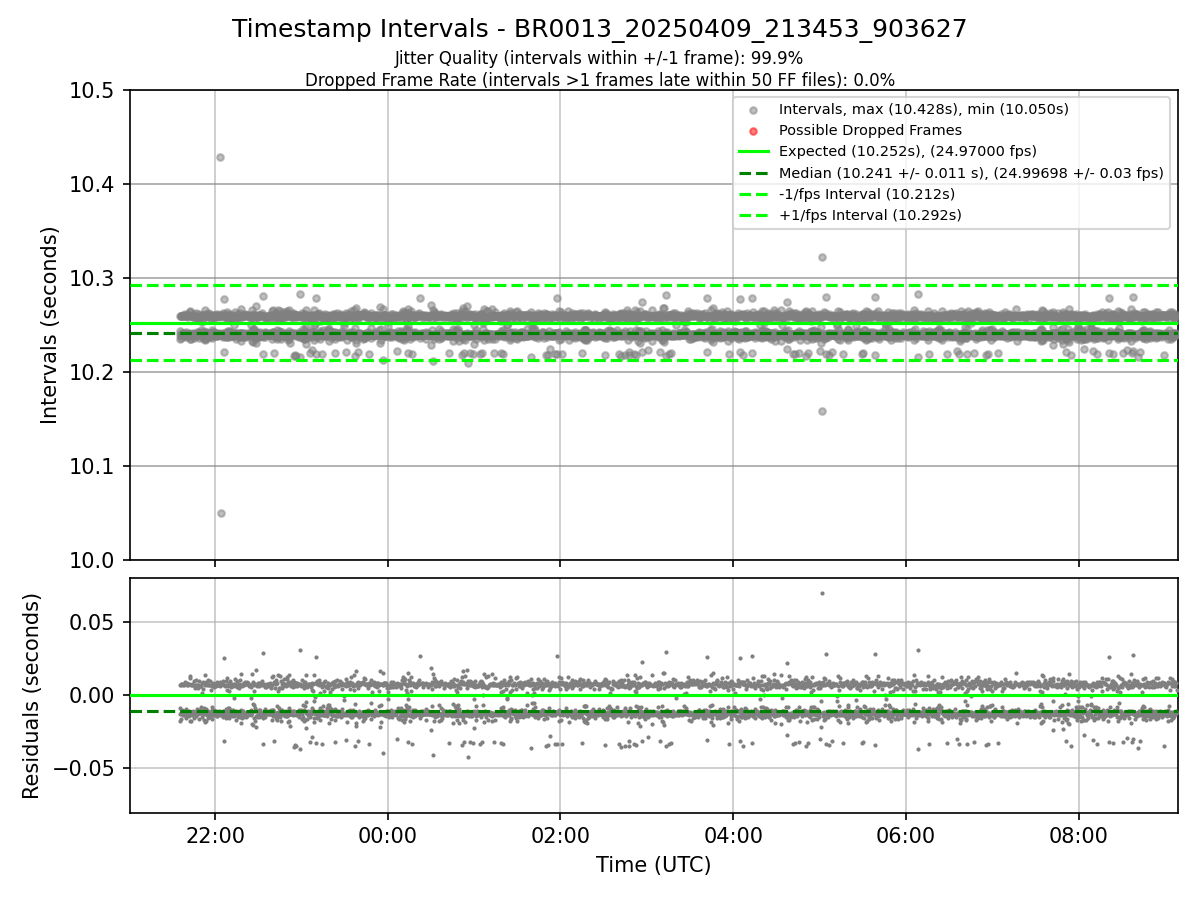This screenshot has width=1200, height=900.
Task: Click the plot title "Timestamp Intervals - BR0013_20250409_213453_903627"
Action: [x=599, y=29]
